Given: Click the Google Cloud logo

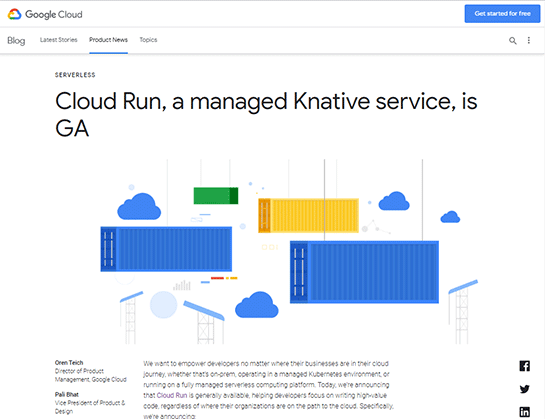Looking at the screenshot, I should [x=45, y=14].
